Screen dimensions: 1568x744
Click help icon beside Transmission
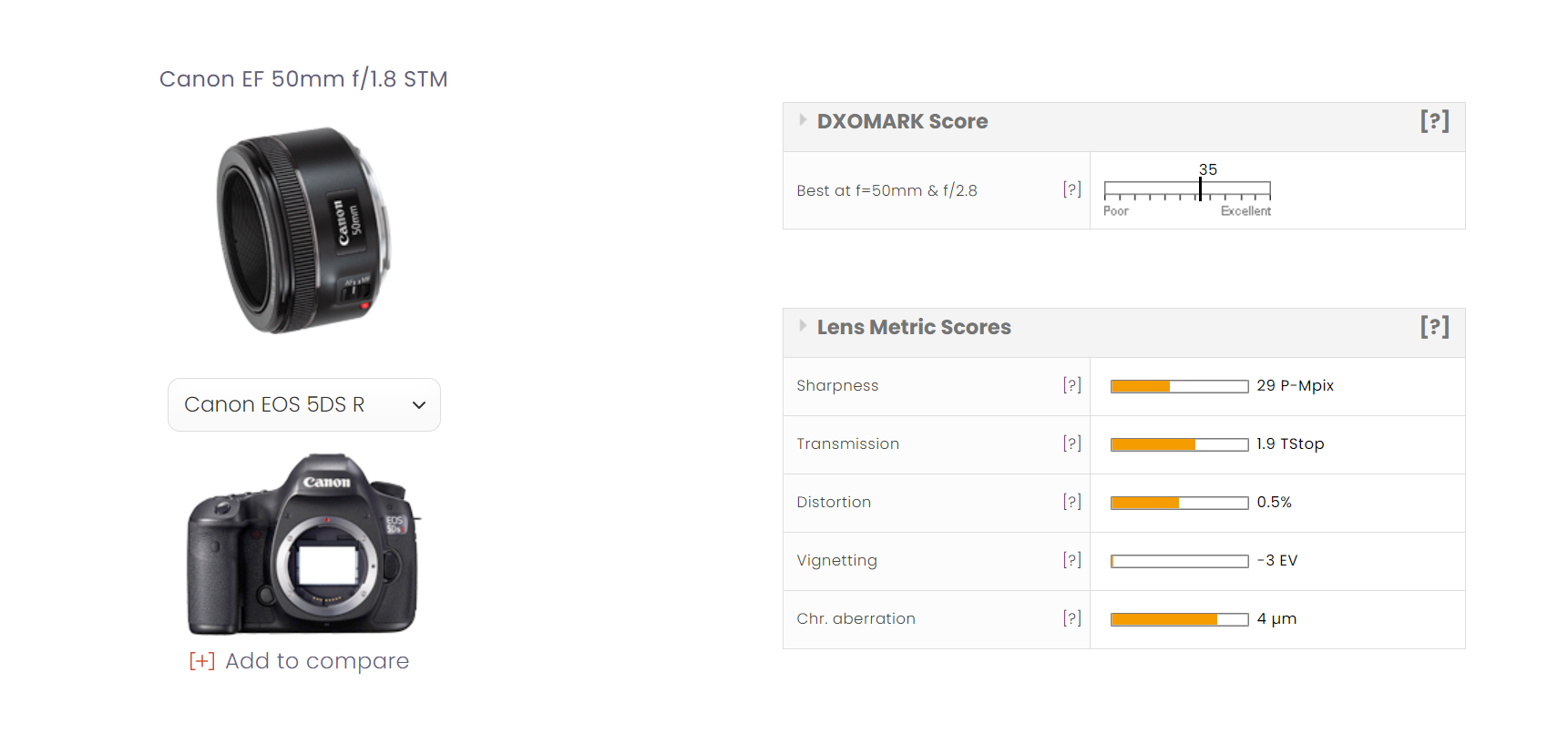1071,443
